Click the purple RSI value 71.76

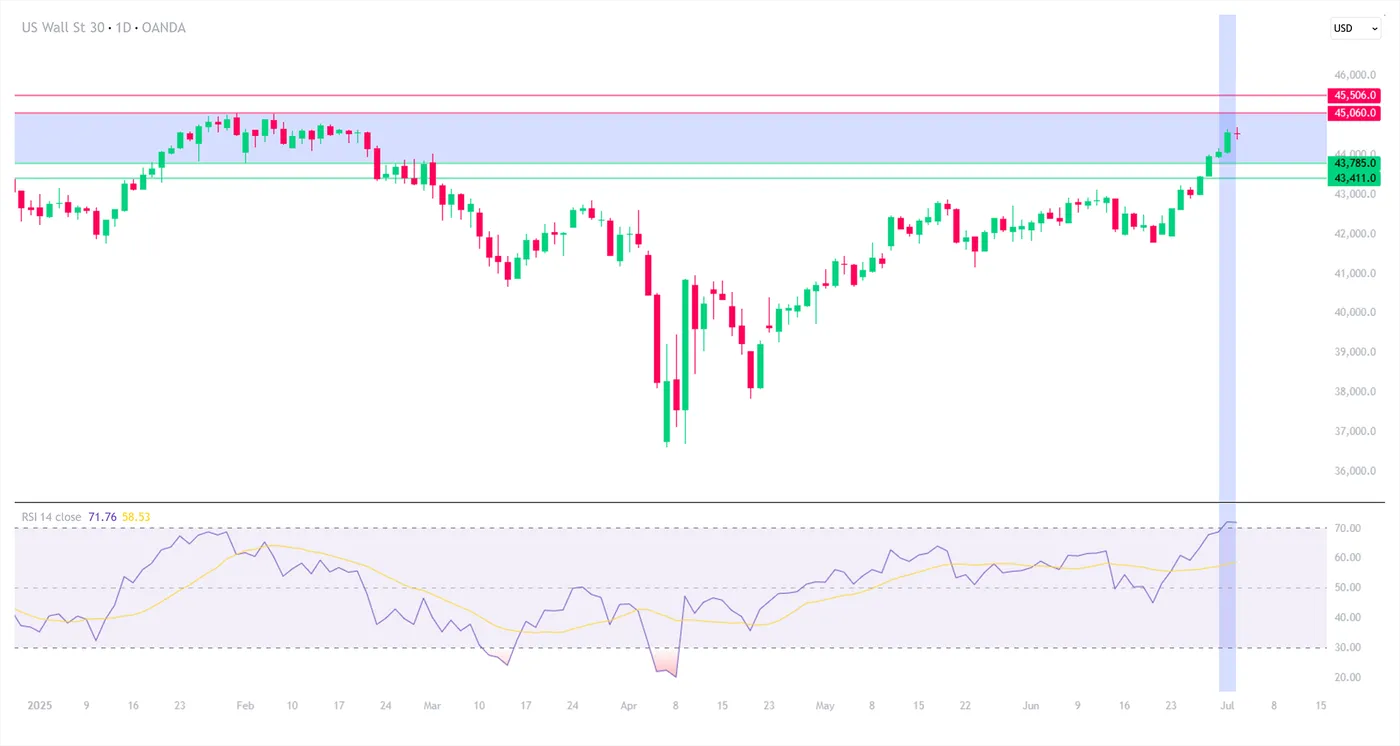pyautogui.click(x=102, y=517)
